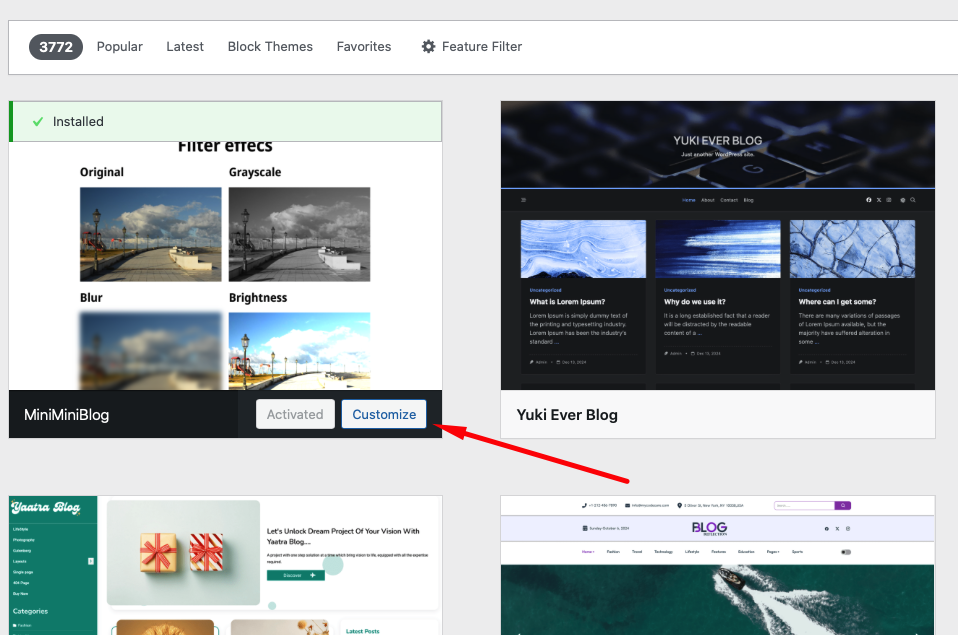Toggle dark mode switch in Blog Reflection preview
This screenshot has height=635, width=958.
pyautogui.click(x=846, y=552)
